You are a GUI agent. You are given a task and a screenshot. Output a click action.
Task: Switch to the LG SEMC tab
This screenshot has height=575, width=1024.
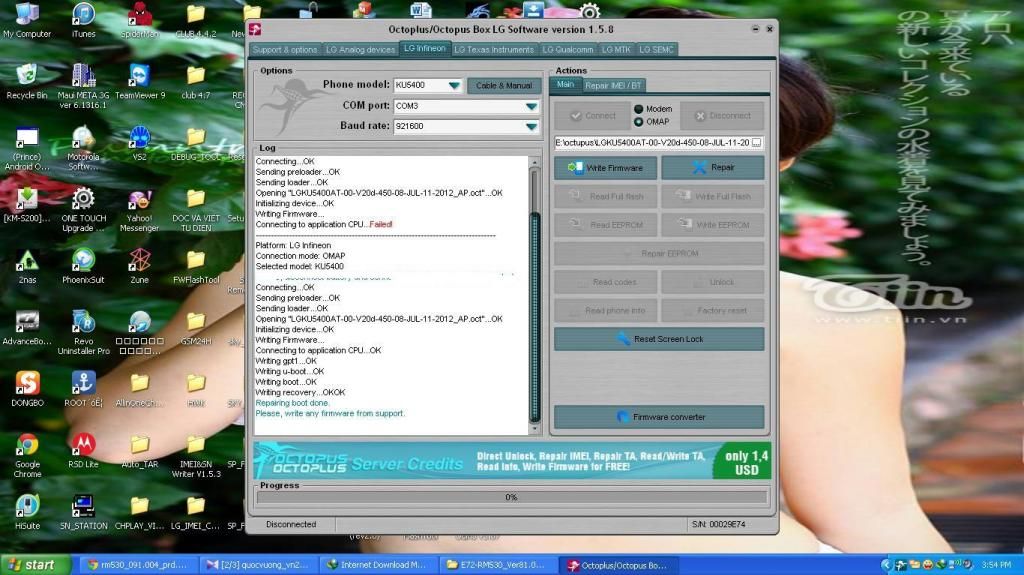point(656,50)
